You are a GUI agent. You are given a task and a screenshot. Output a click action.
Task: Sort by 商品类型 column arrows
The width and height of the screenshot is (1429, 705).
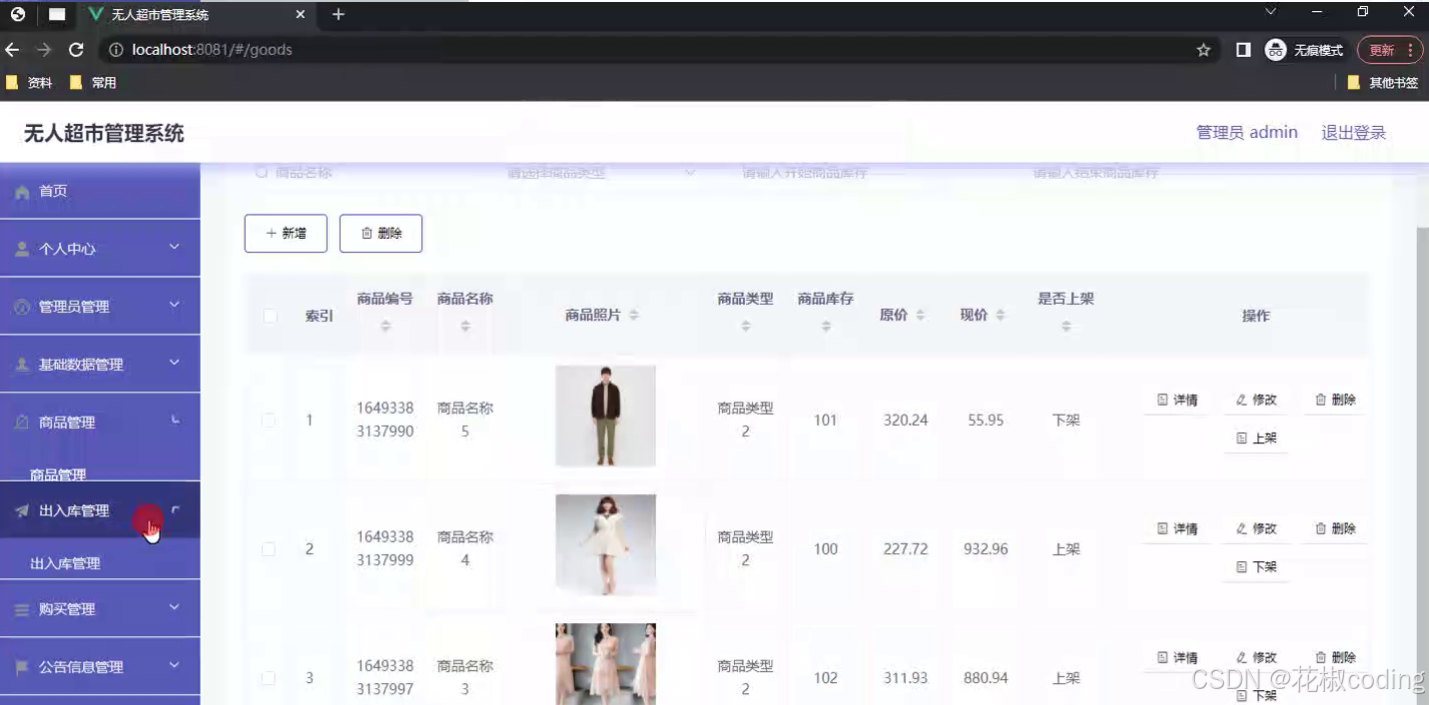click(746, 326)
